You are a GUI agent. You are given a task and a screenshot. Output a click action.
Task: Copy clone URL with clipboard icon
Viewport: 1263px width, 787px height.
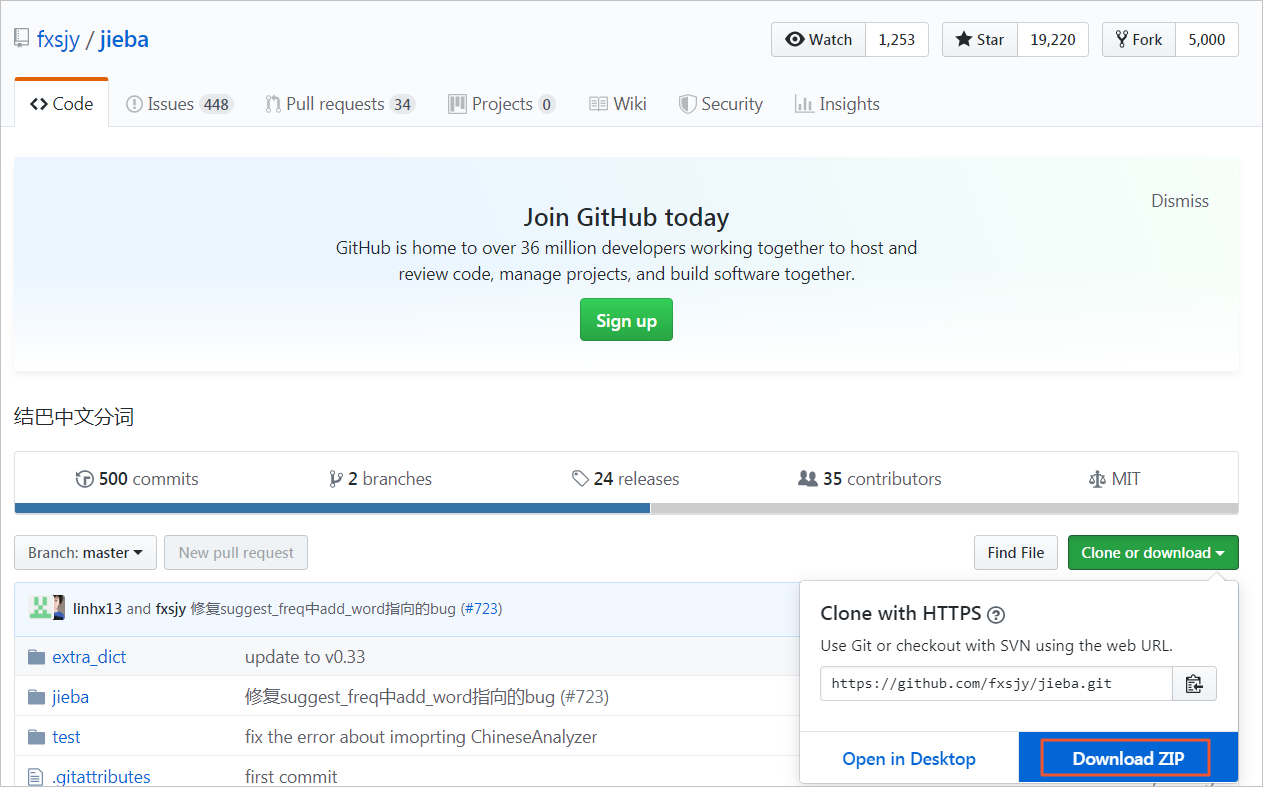tap(1194, 684)
